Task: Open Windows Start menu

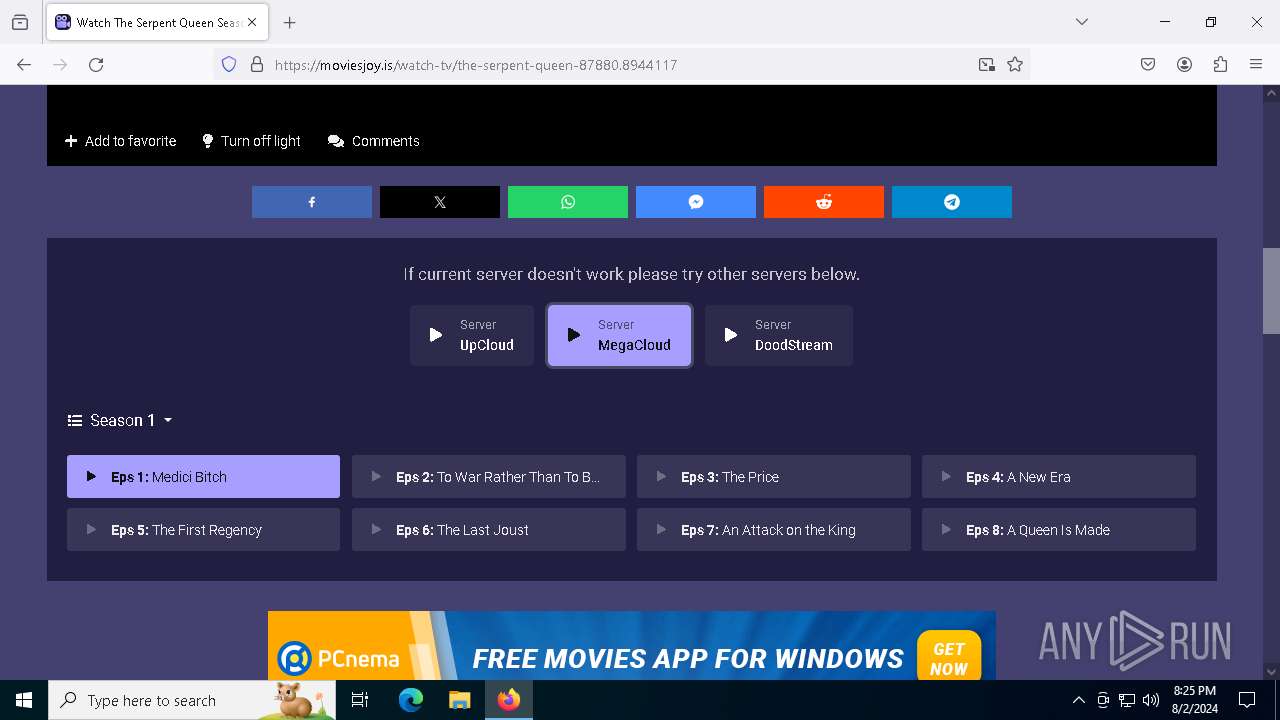Action: click(x=24, y=700)
